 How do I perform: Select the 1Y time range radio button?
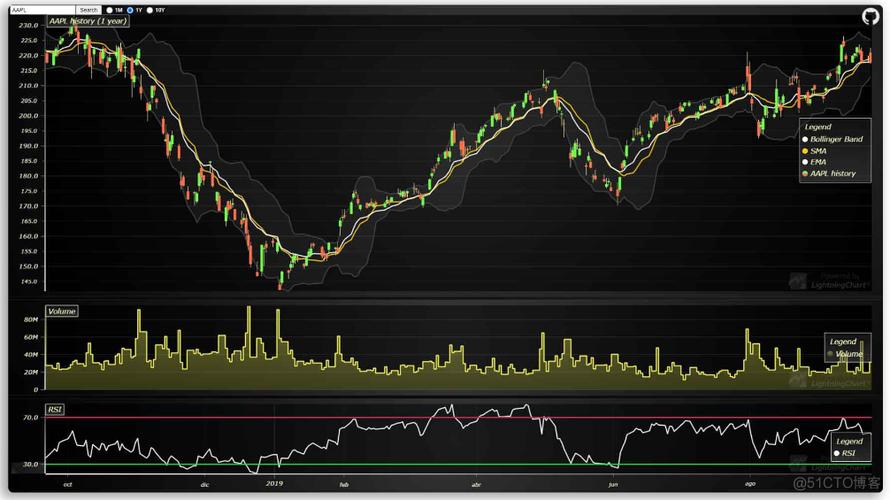[x=130, y=10]
